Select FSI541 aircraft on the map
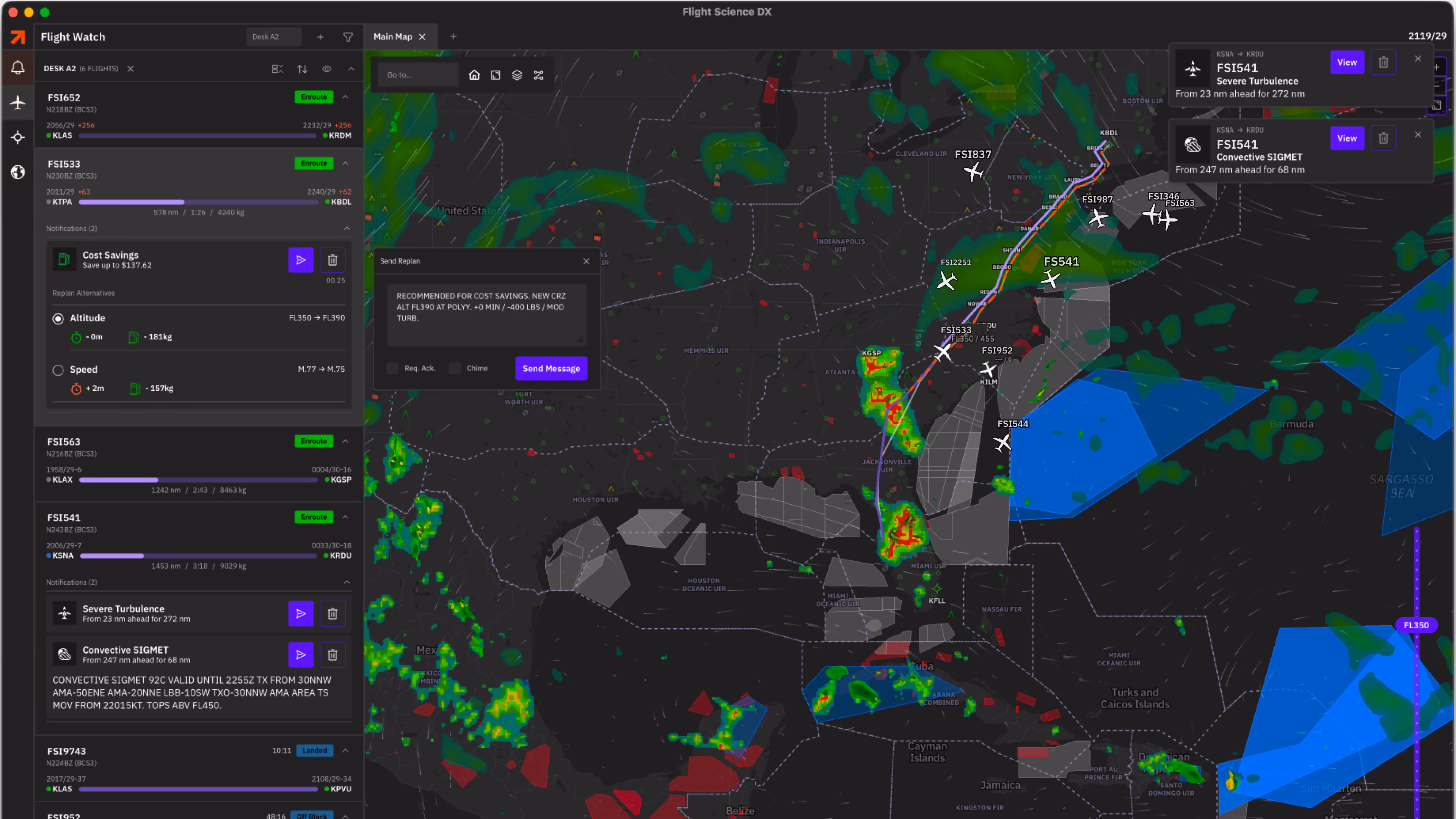 [x=1050, y=279]
